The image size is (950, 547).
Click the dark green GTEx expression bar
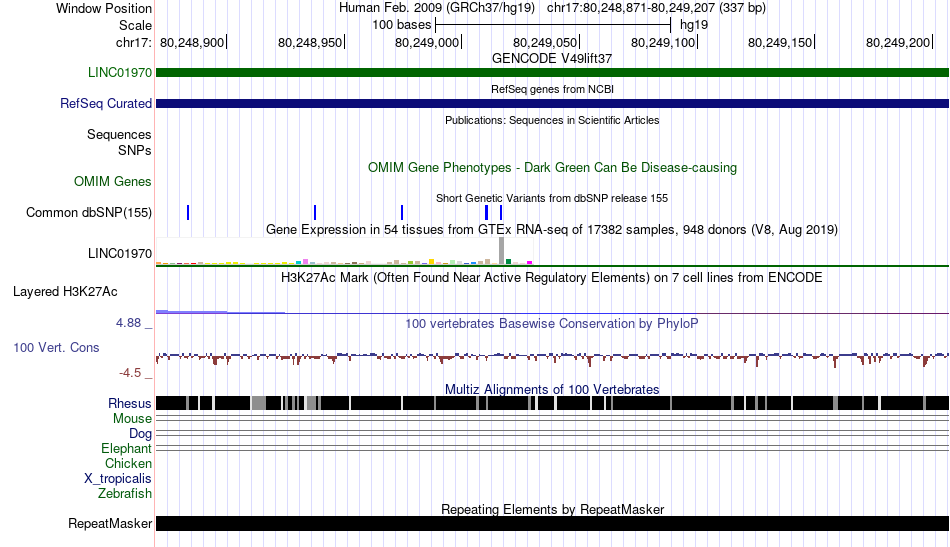[508, 262]
